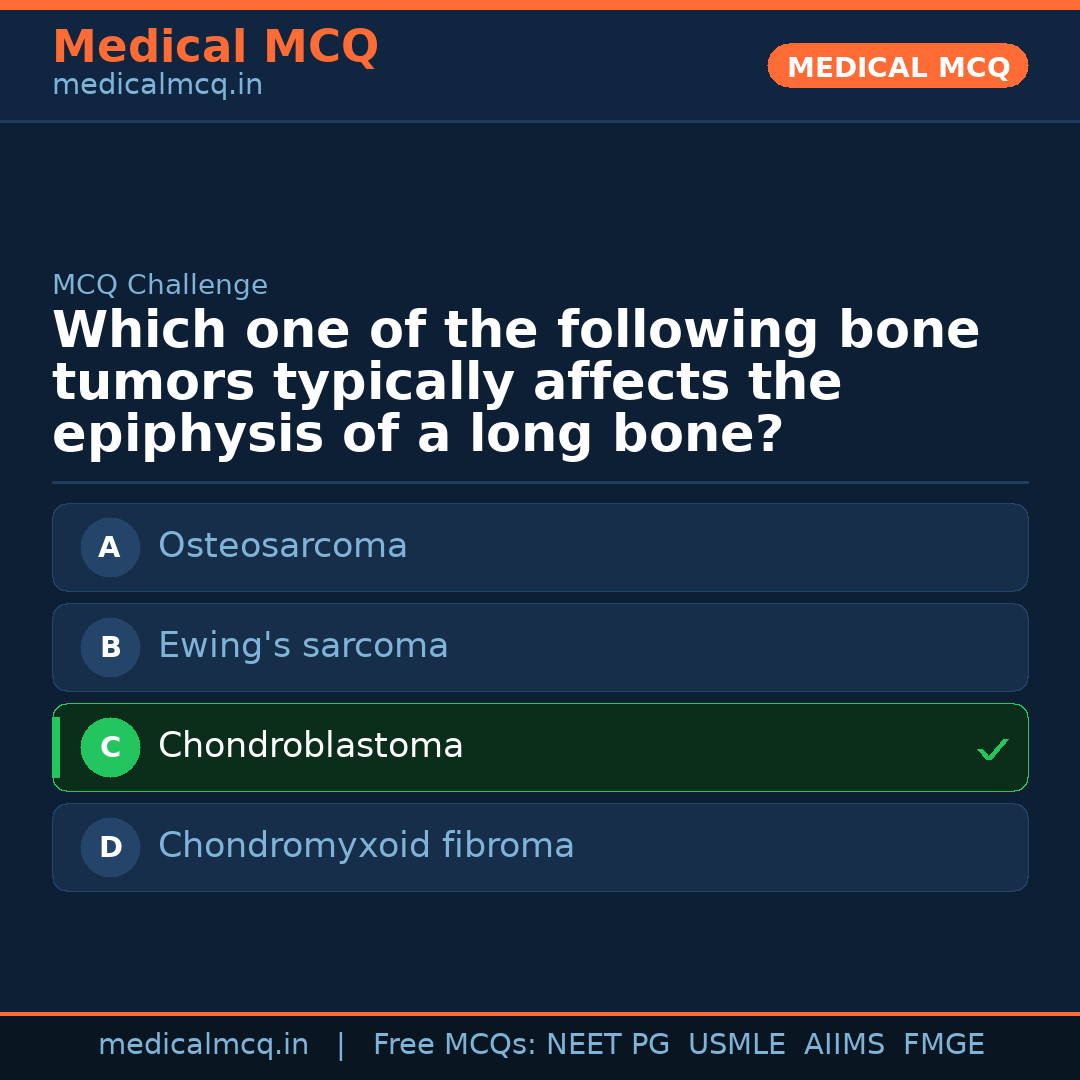Viewport: 1080px width, 1080px height.
Task: Click the Medical MCQ title logo
Action: click(x=215, y=47)
